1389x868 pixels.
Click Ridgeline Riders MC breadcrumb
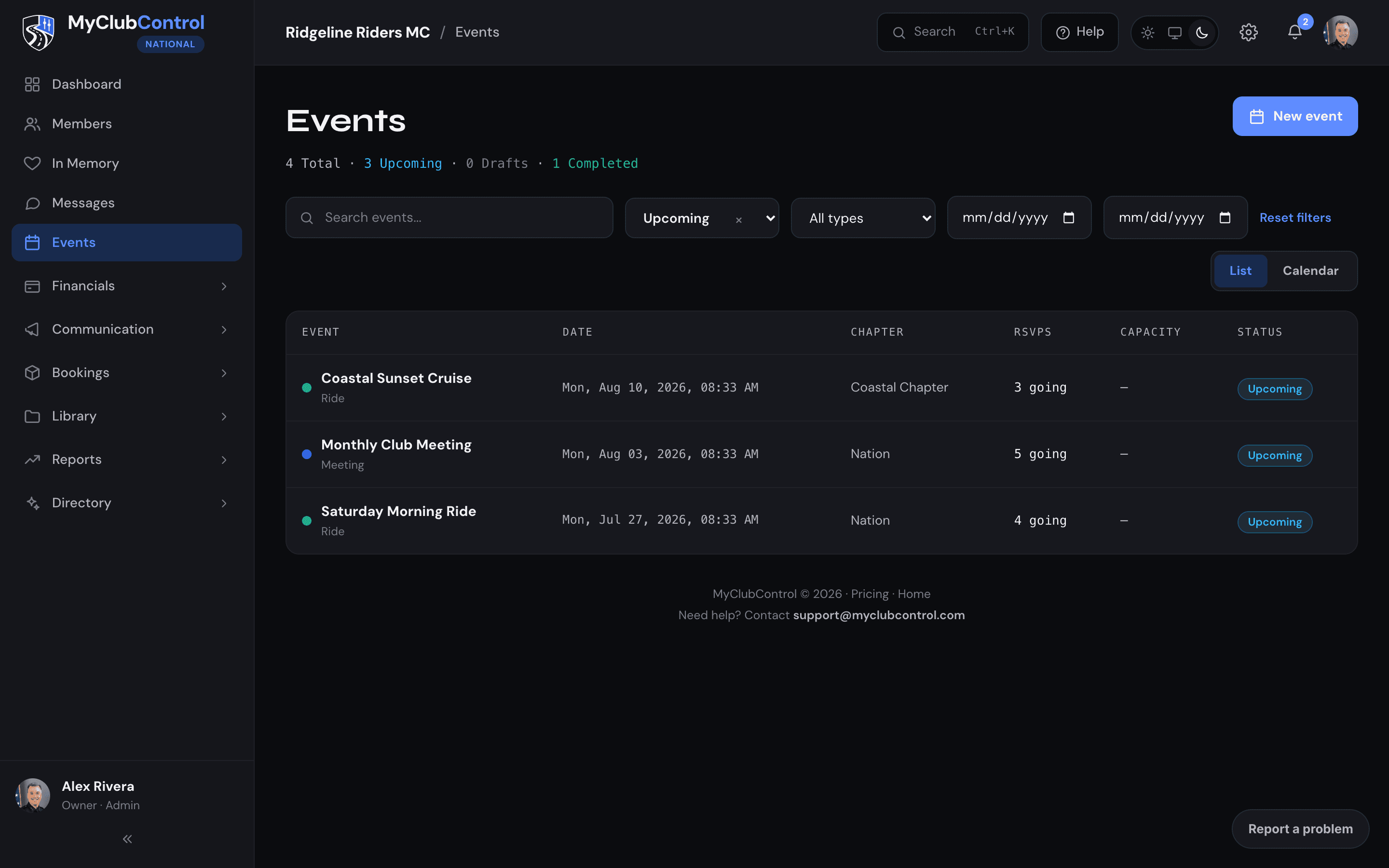[x=357, y=32]
